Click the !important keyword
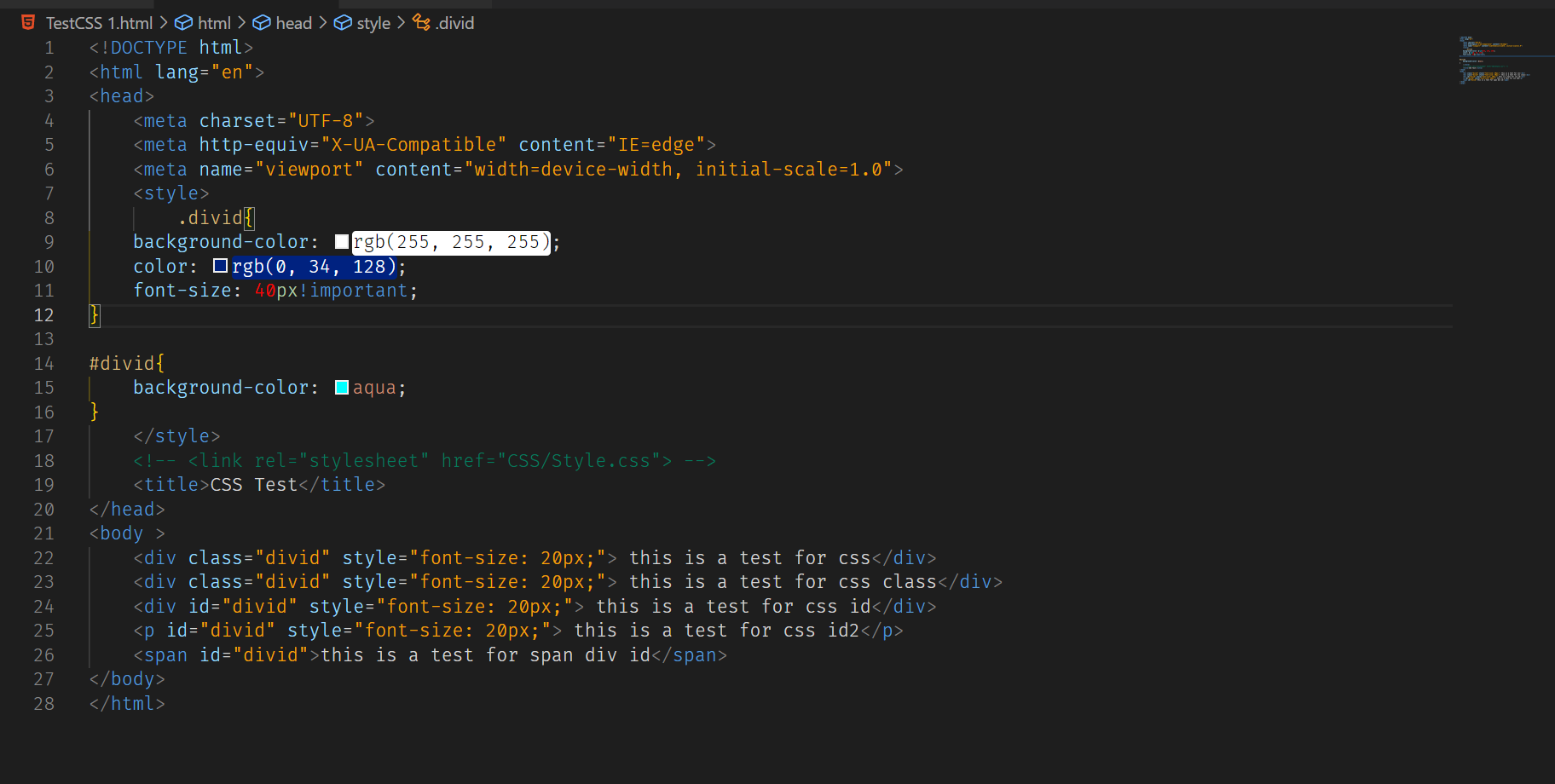The image size is (1555, 784). pyautogui.click(x=353, y=291)
